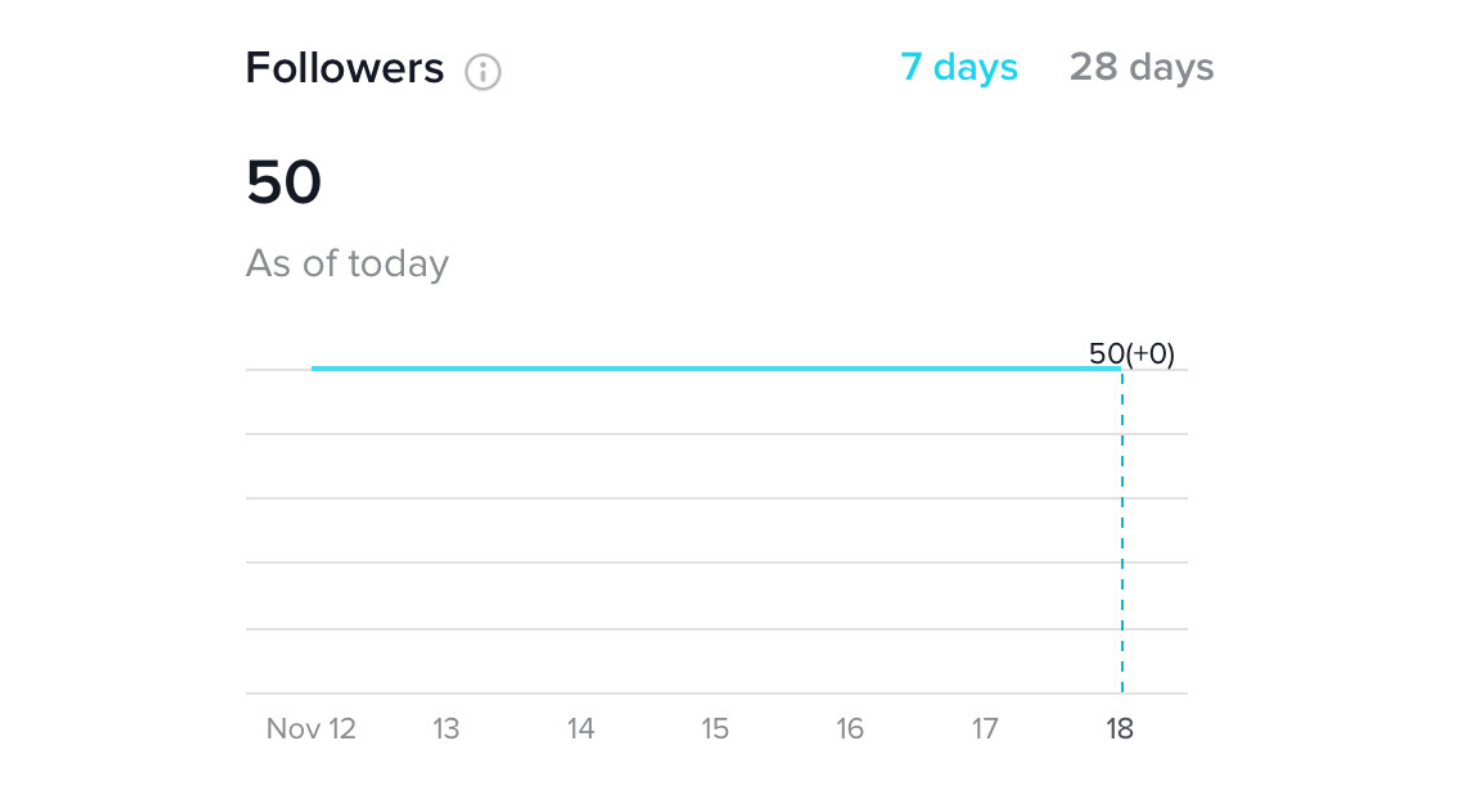Image resolution: width=1460 pixels, height=800 pixels.
Task: Click the left end of the blue line
Action: [x=314, y=368]
